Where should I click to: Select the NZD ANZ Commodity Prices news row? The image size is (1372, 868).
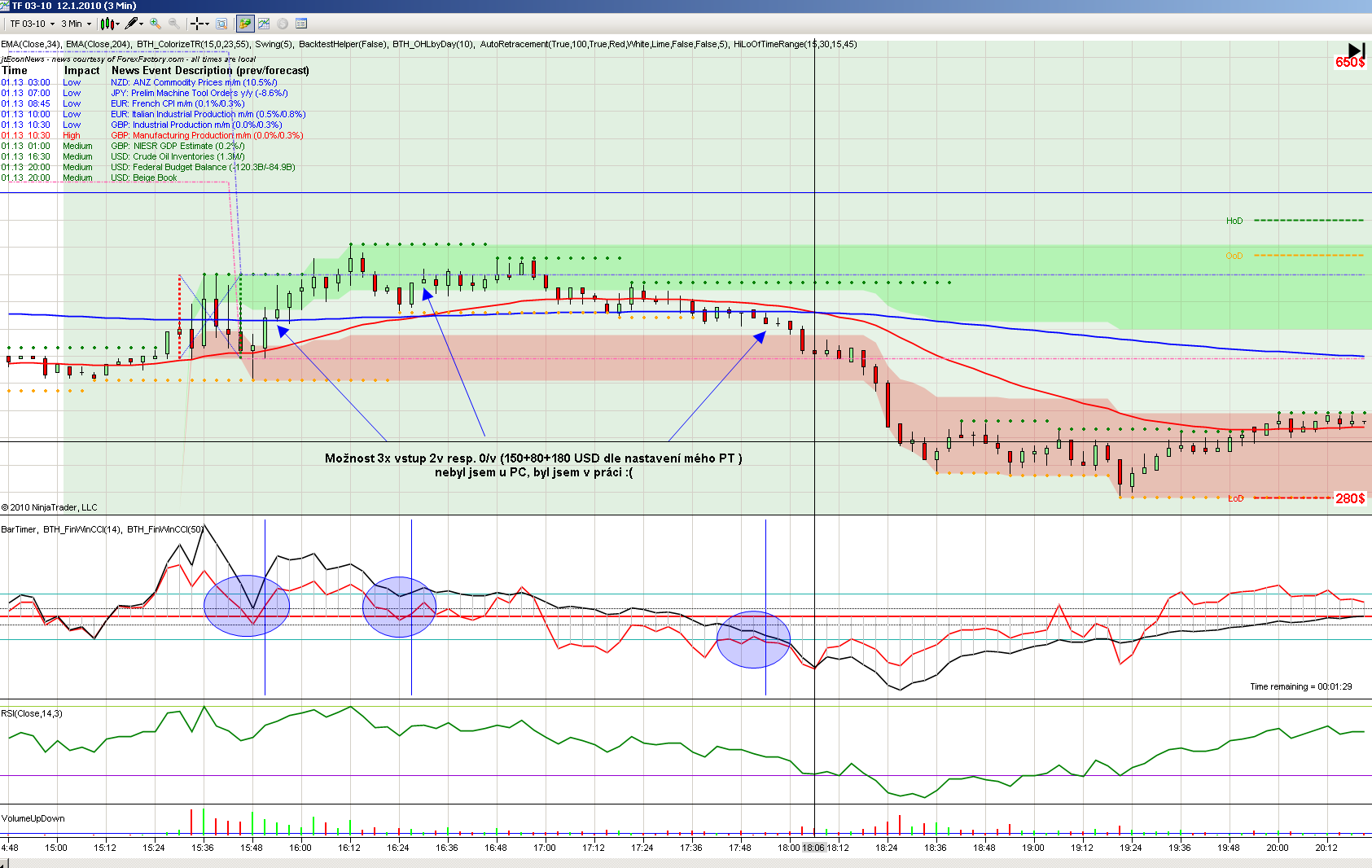pos(139,82)
